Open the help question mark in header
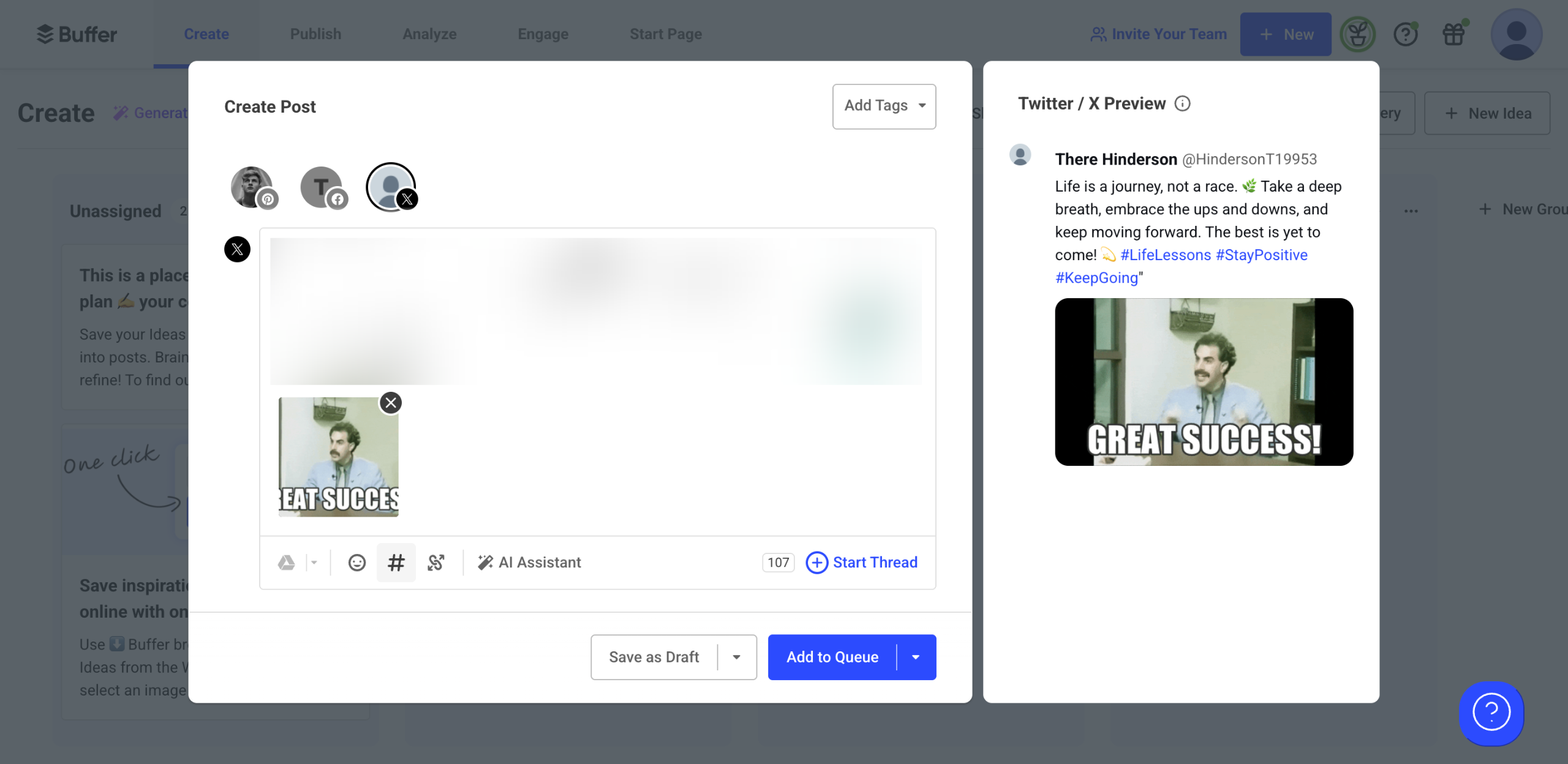 pos(1405,34)
